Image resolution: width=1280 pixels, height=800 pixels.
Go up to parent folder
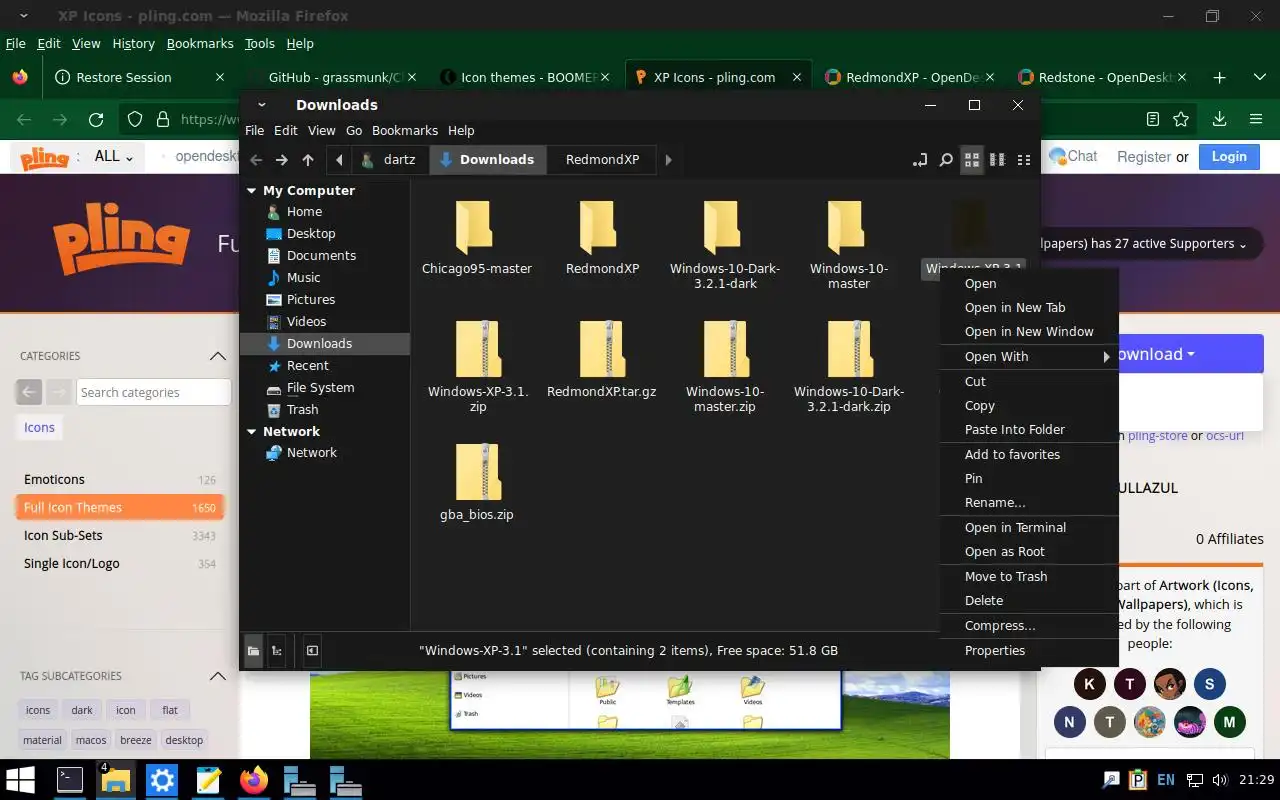click(x=308, y=160)
